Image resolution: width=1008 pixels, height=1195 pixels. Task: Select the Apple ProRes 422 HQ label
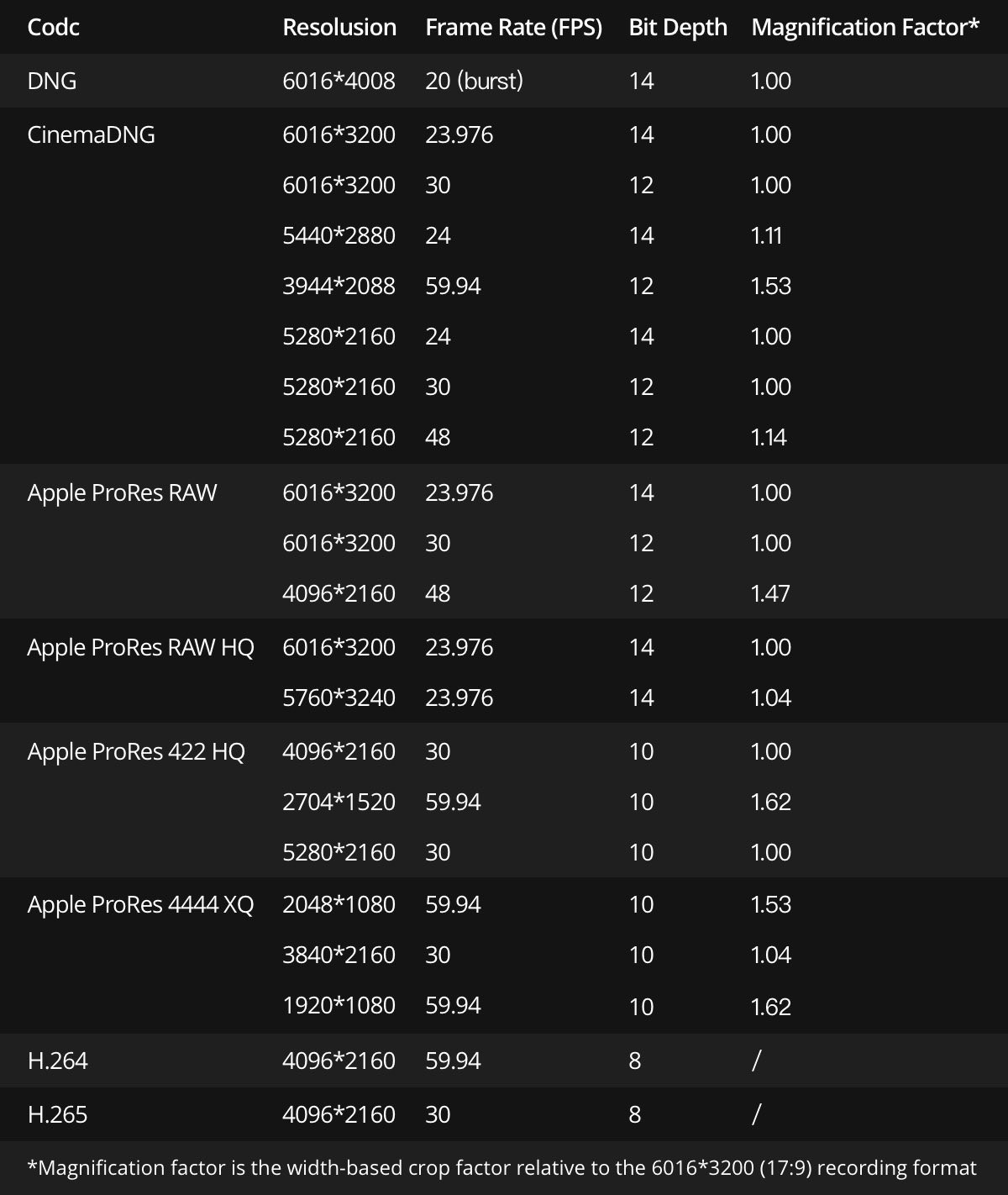tap(136, 751)
